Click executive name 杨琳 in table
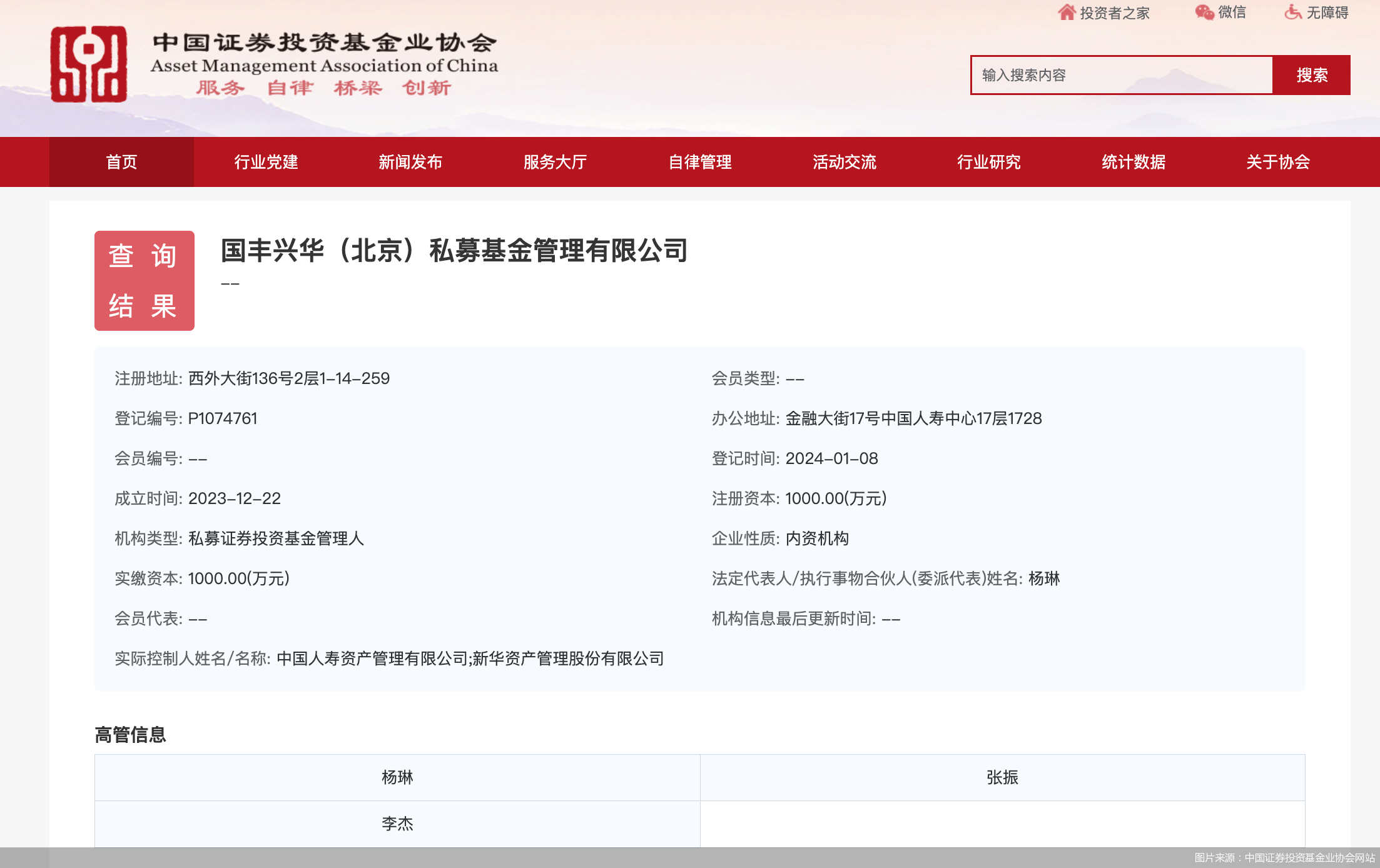The width and height of the screenshot is (1380, 868). 397,777
